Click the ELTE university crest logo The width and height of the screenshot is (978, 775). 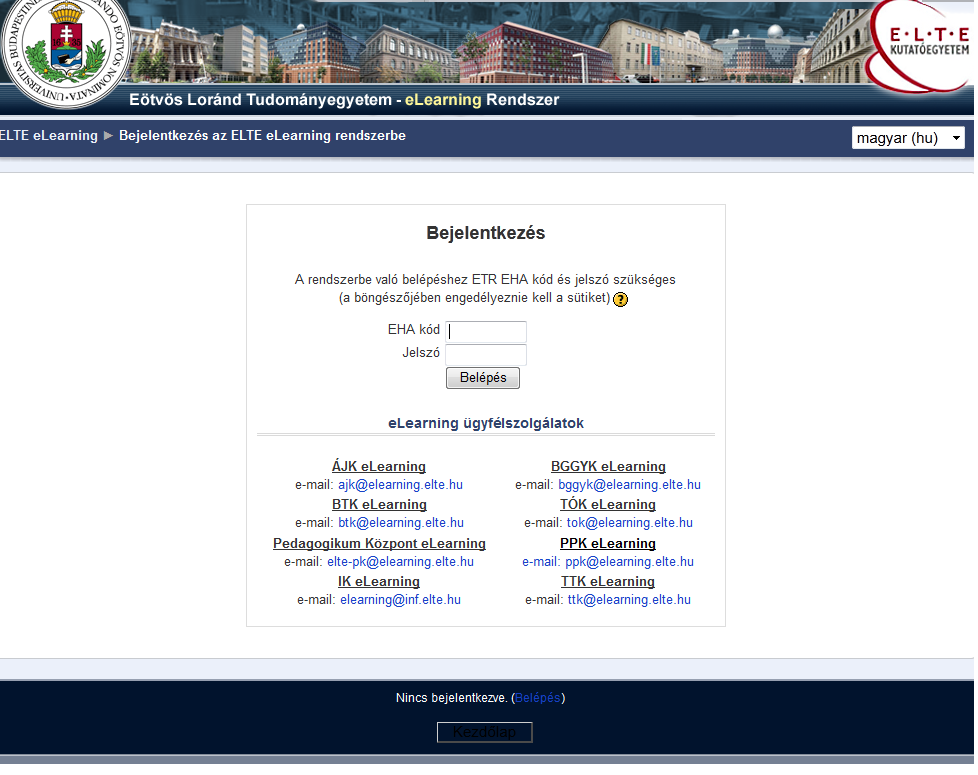[65, 52]
